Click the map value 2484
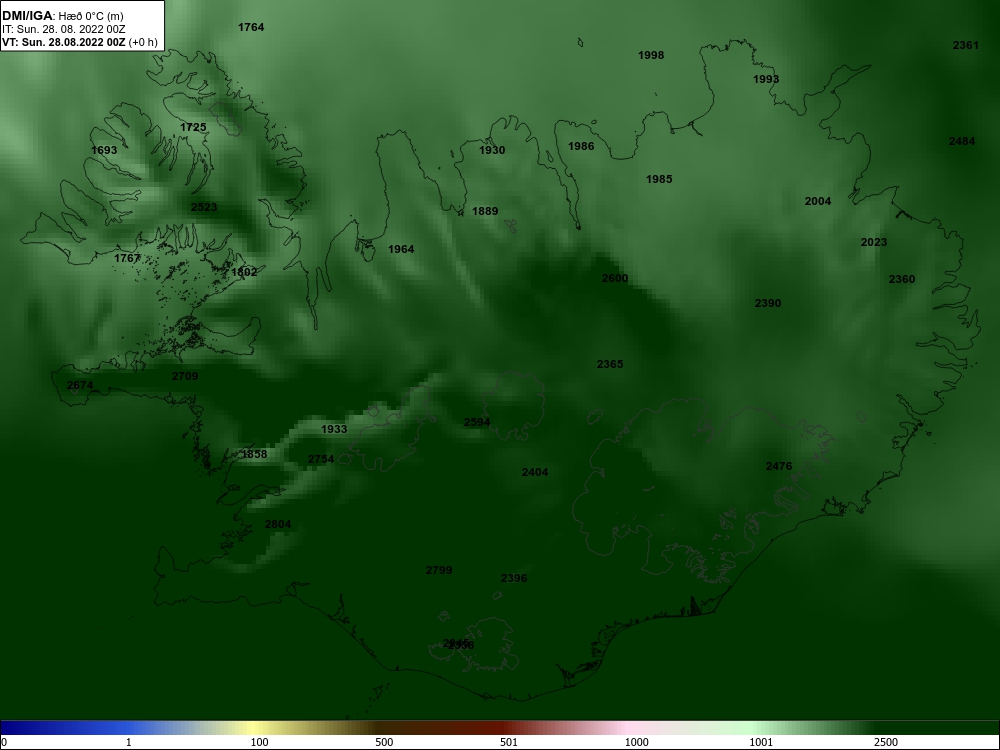This screenshot has width=1000, height=750. (961, 141)
